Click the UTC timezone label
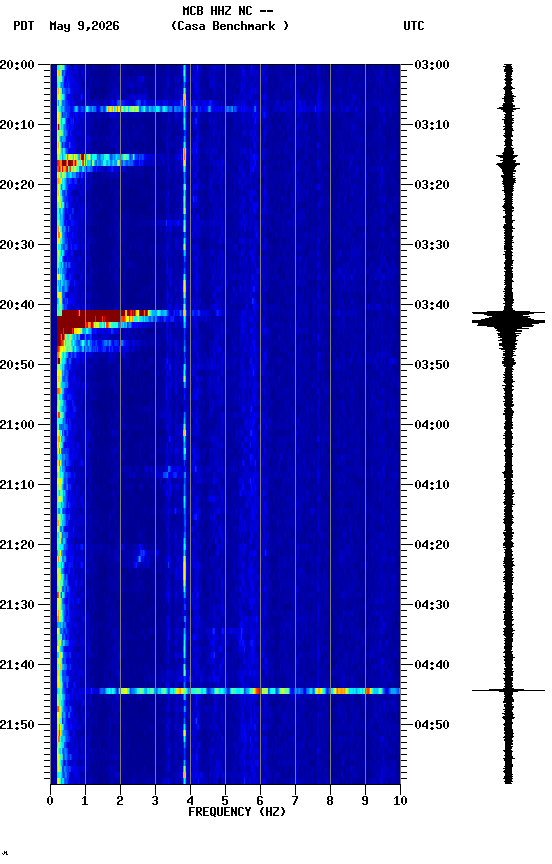The image size is (552, 864). (414, 26)
